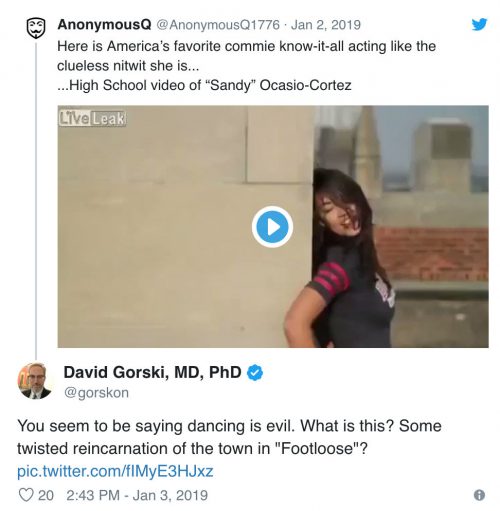
Task: Open the tweet info icon
Action: point(479,495)
